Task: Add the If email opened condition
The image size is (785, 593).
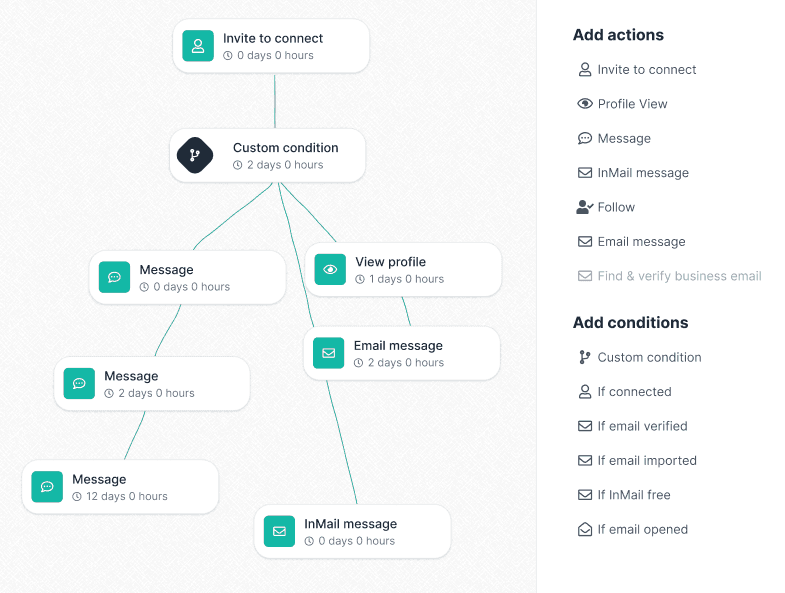Action: coord(641,530)
